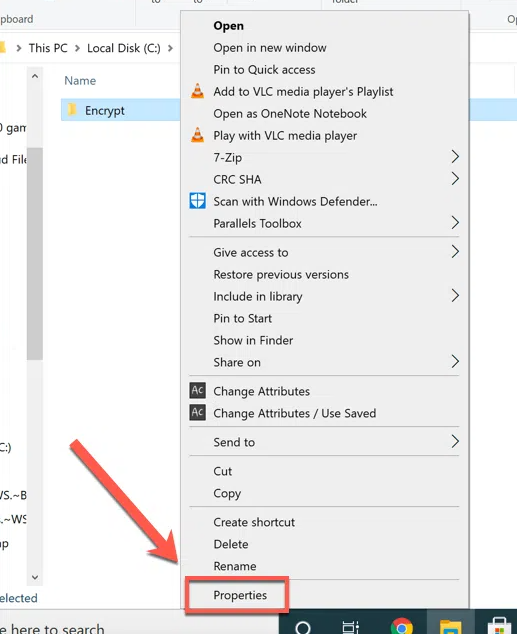517x634 pixels.
Task: Click the breadcrumb chevron before This PC
Action: pos(19,48)
